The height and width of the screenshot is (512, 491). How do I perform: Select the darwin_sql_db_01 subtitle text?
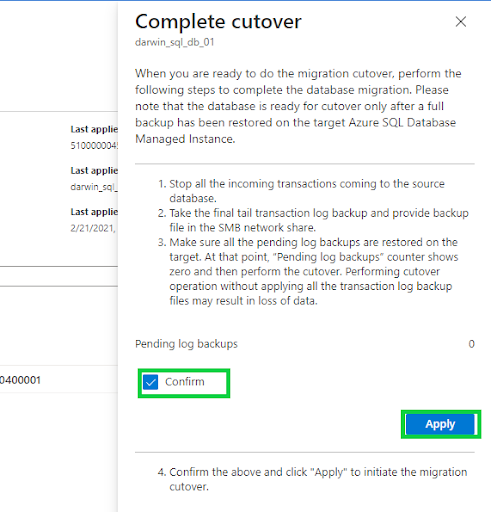(175, 42)
